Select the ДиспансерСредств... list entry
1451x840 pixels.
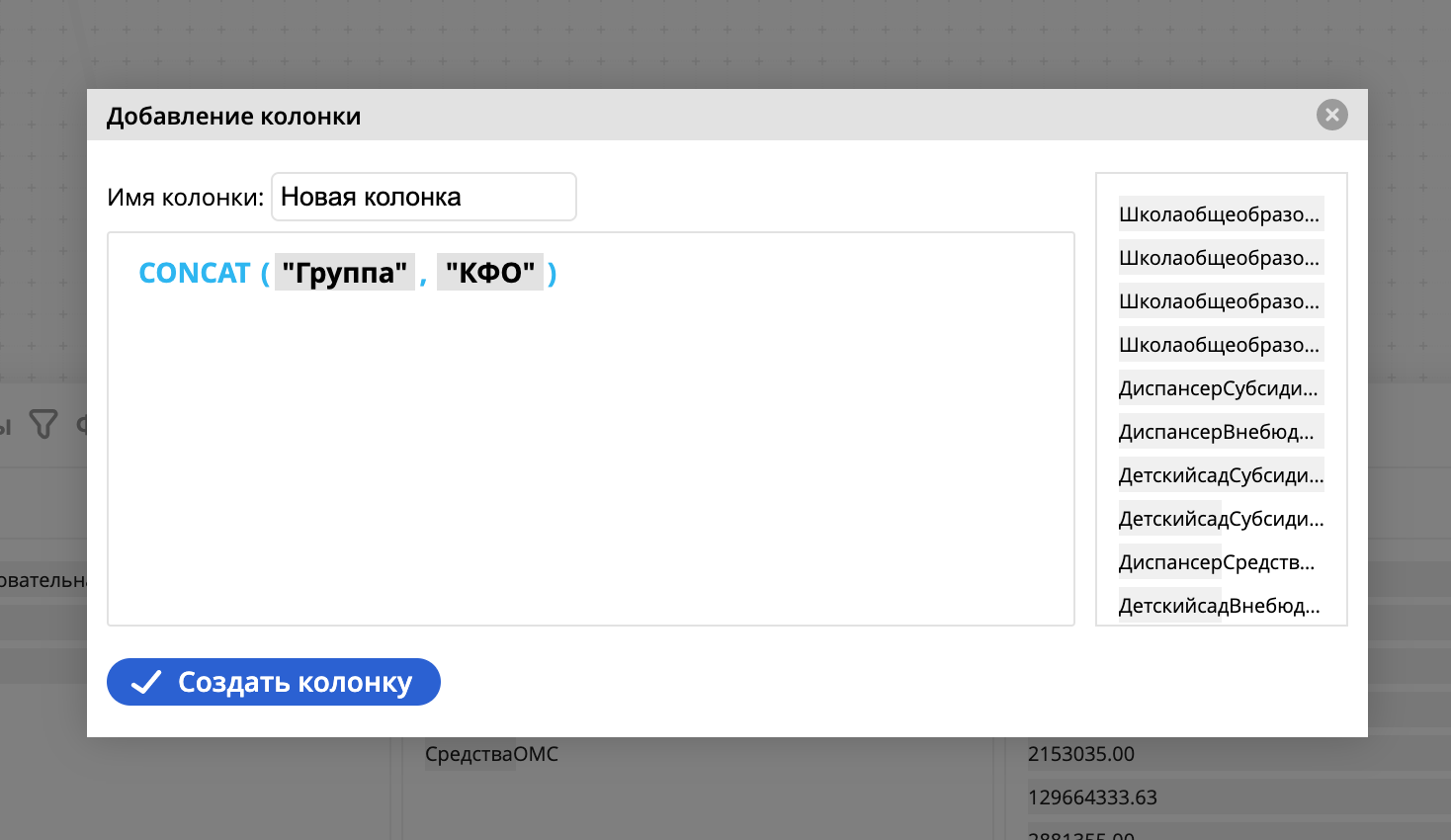1217,562
